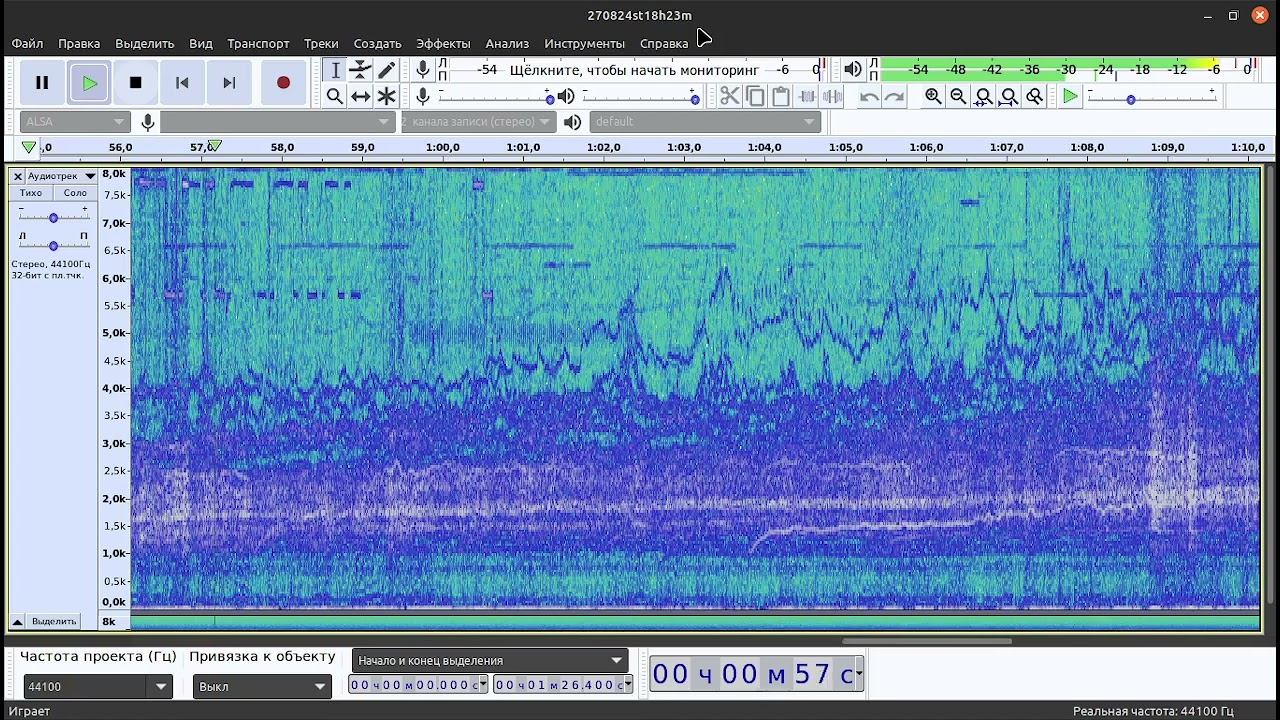Viewport: 1280px width, 720px height.
Task: Select the Envelope tool
Action: pos(360,70)
